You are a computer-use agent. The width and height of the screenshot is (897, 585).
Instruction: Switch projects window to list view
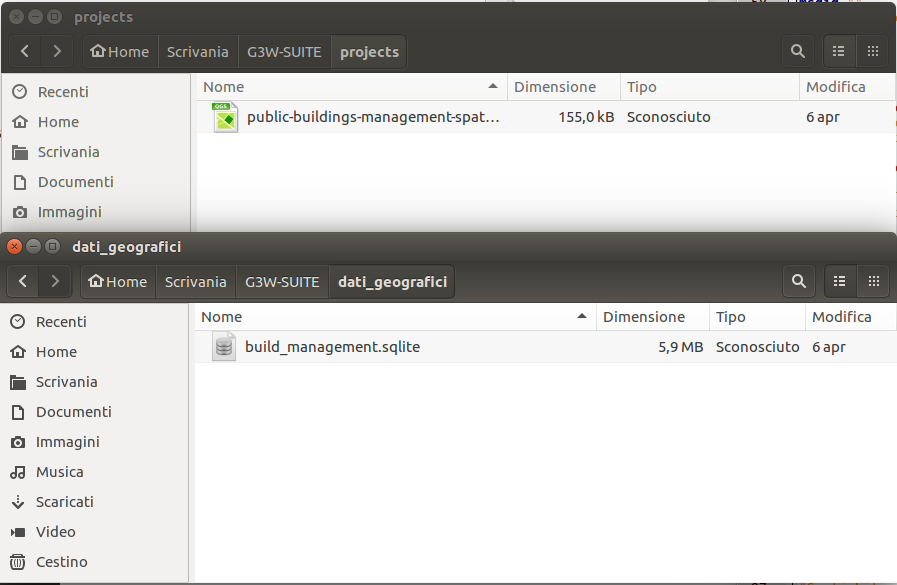[839, 51]
